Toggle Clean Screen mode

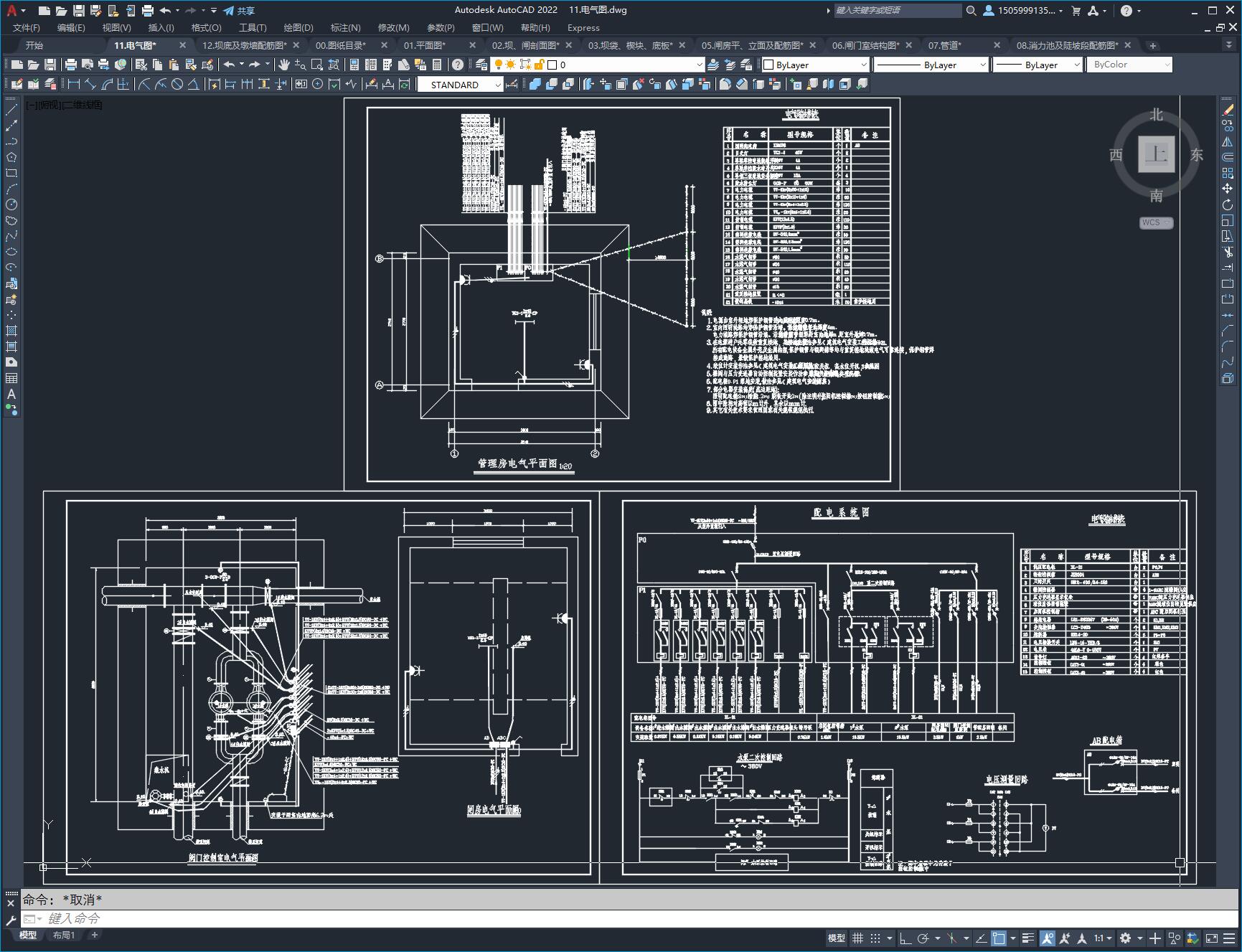point(1211,938)
